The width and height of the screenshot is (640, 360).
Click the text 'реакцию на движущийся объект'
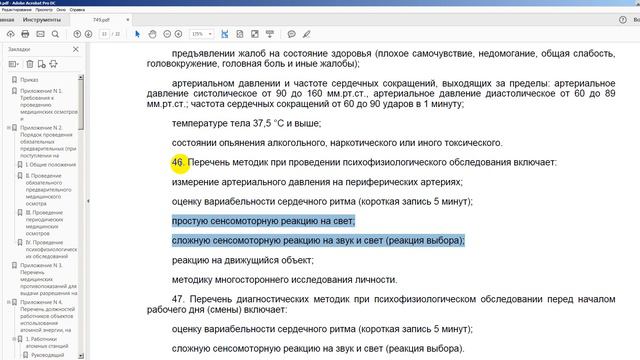pyautogui.click(x=242, y=260)
